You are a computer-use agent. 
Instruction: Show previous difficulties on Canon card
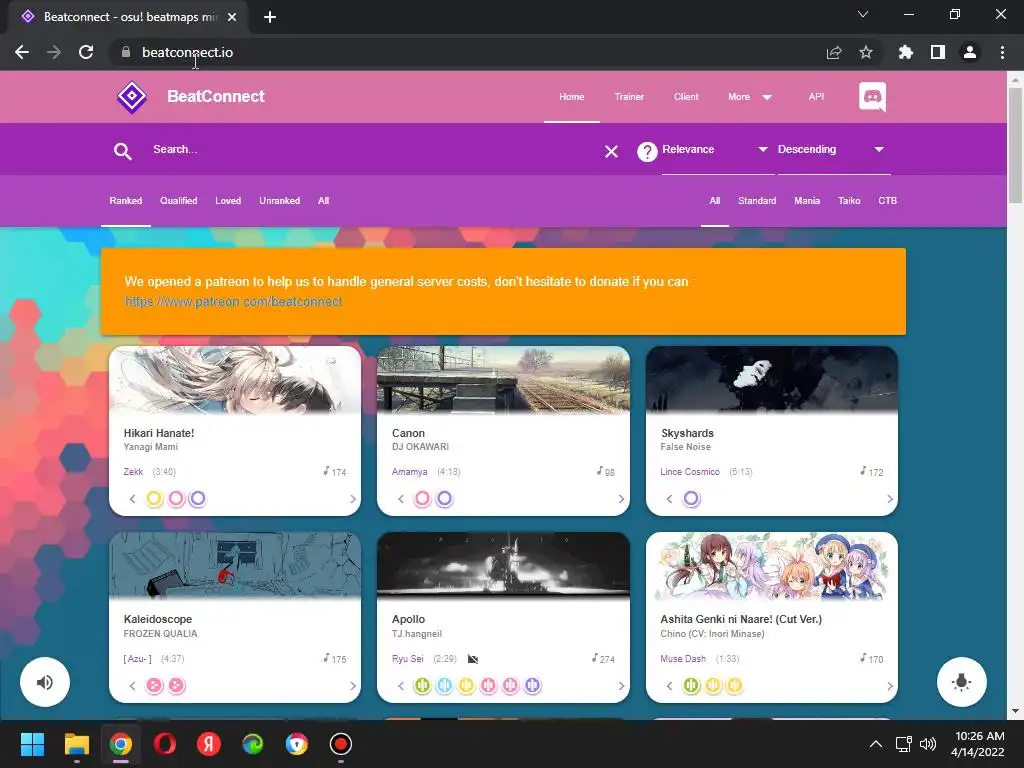click(401, 499)
